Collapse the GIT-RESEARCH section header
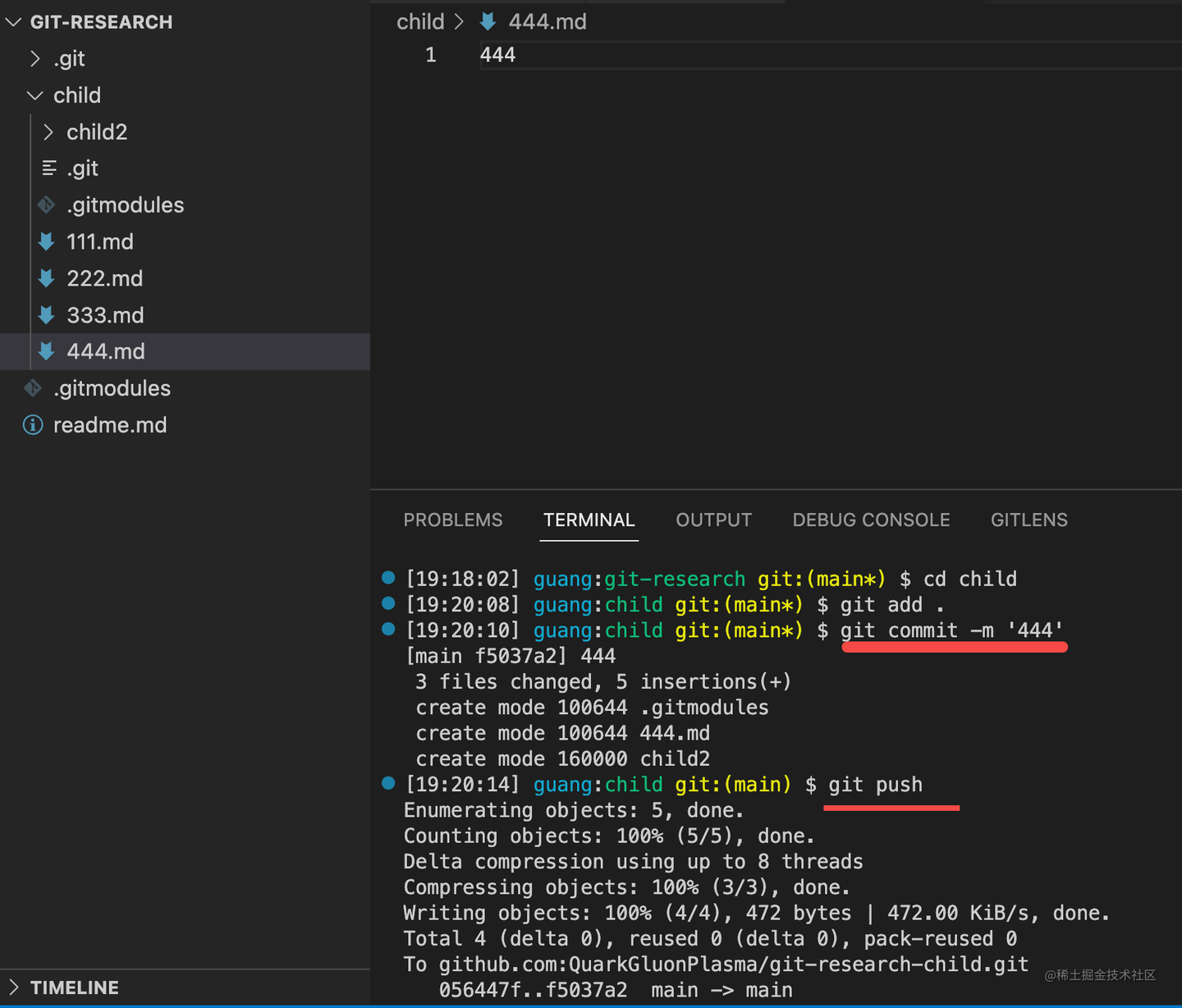The height and width of the screenshot is (1008, 1182). pos(13,22)
